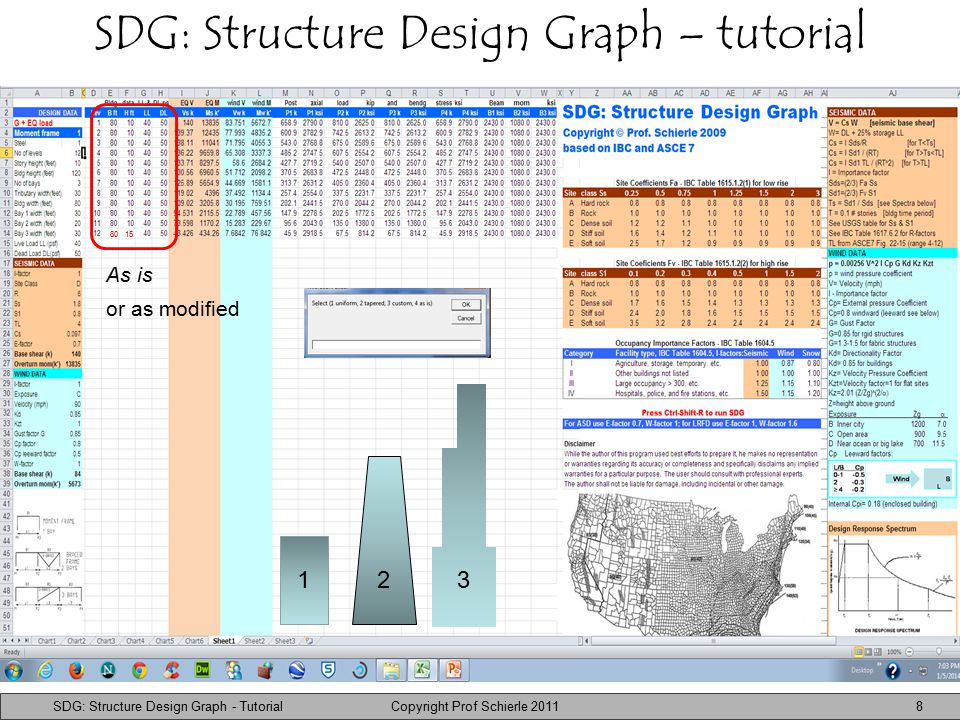The image size is (960, 720).
Task: Show hidden system tray icons
Action: click(x=911, y=671)
